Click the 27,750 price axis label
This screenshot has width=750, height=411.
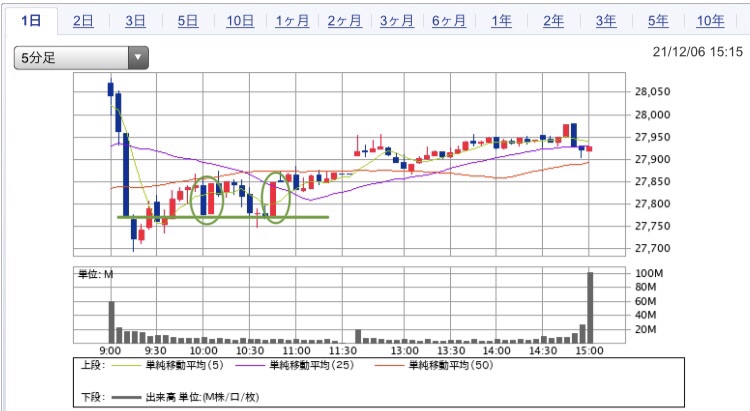pos(652,226)
